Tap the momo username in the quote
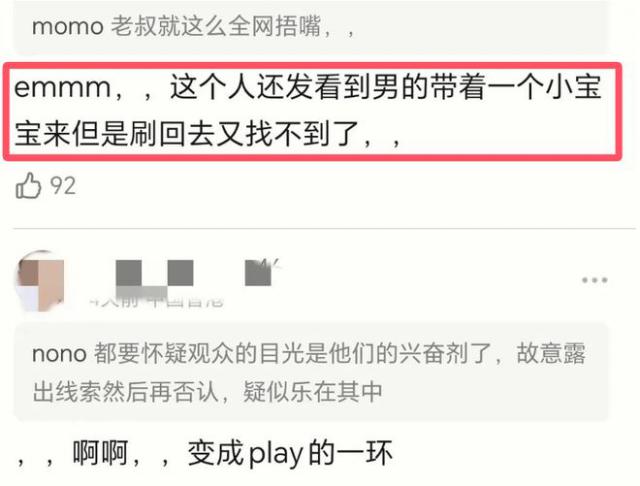 68,27
